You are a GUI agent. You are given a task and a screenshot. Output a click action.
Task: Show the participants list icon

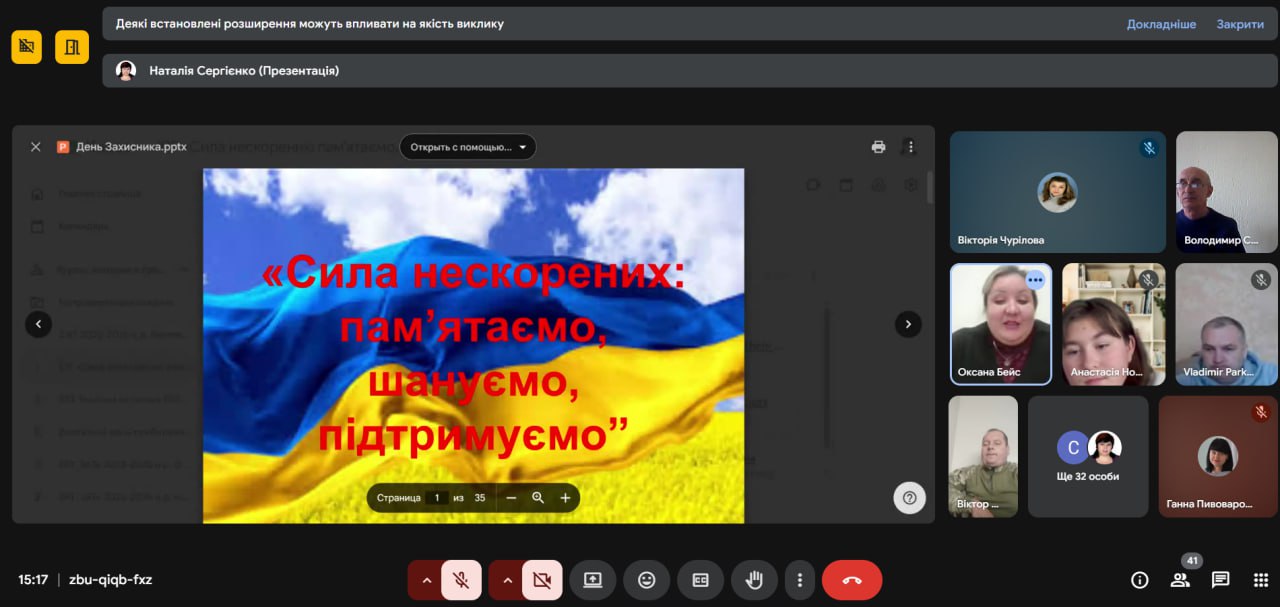pos(1180,580)
